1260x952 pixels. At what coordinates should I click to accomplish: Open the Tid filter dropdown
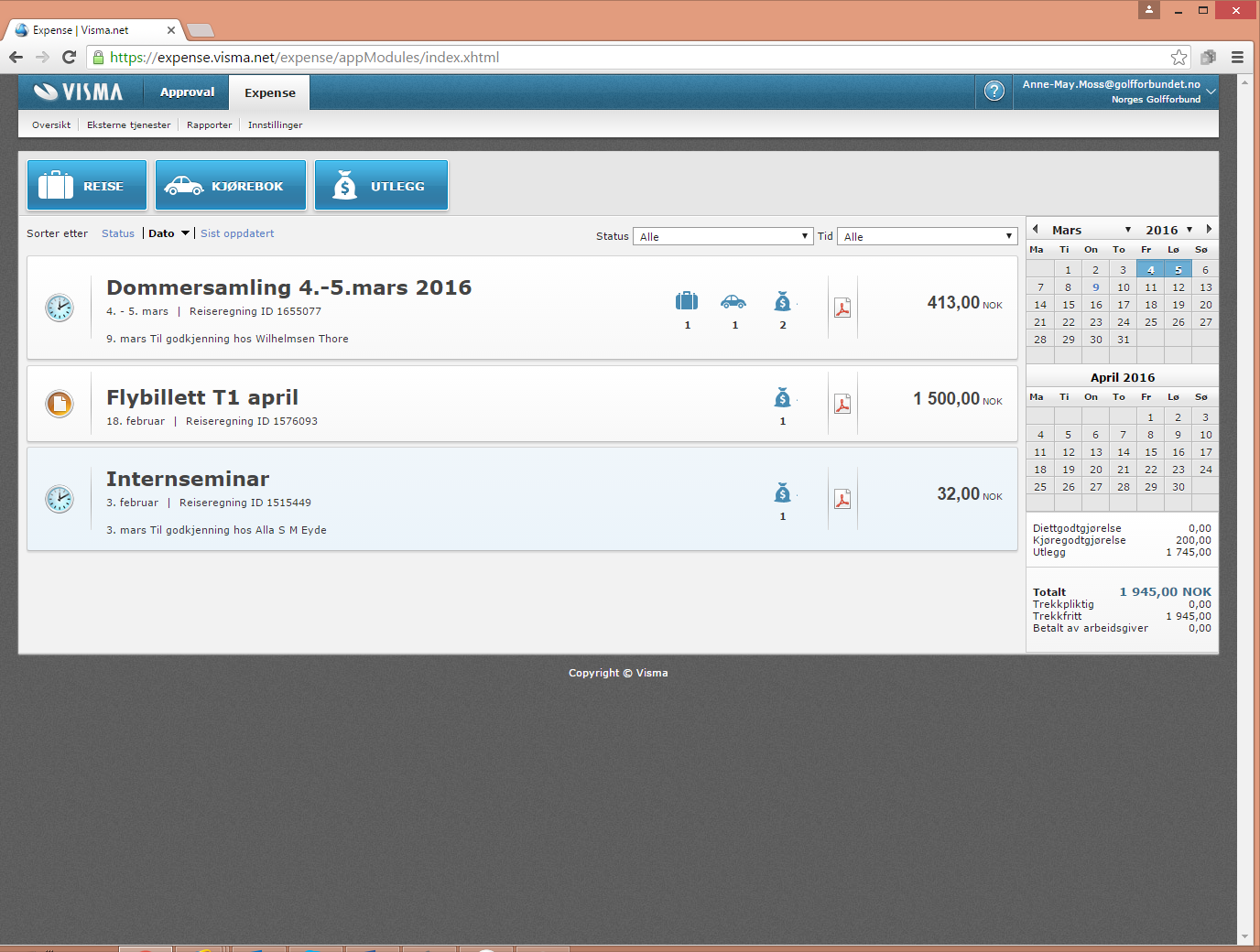(927, 236)
